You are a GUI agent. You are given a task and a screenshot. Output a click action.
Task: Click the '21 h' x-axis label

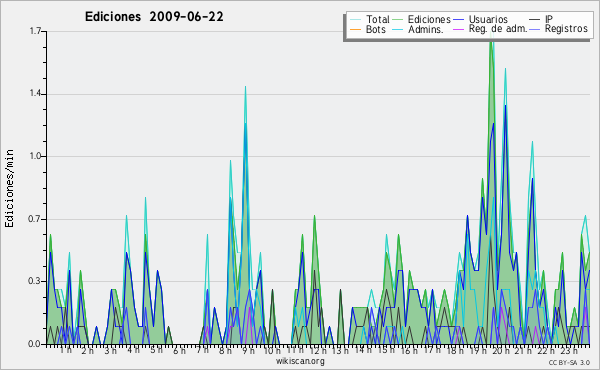click(x=523, y=351)
